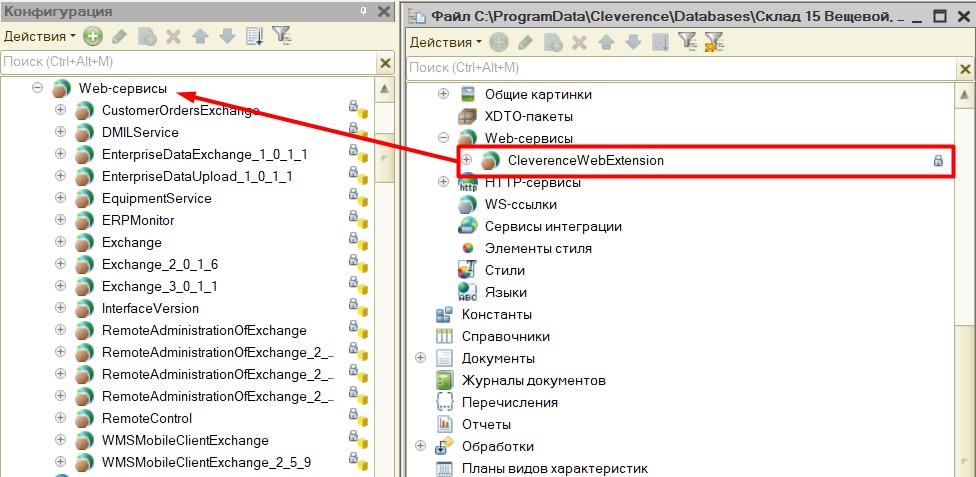Click the Стили icon

pyautogui.click(x=467, y=270)
